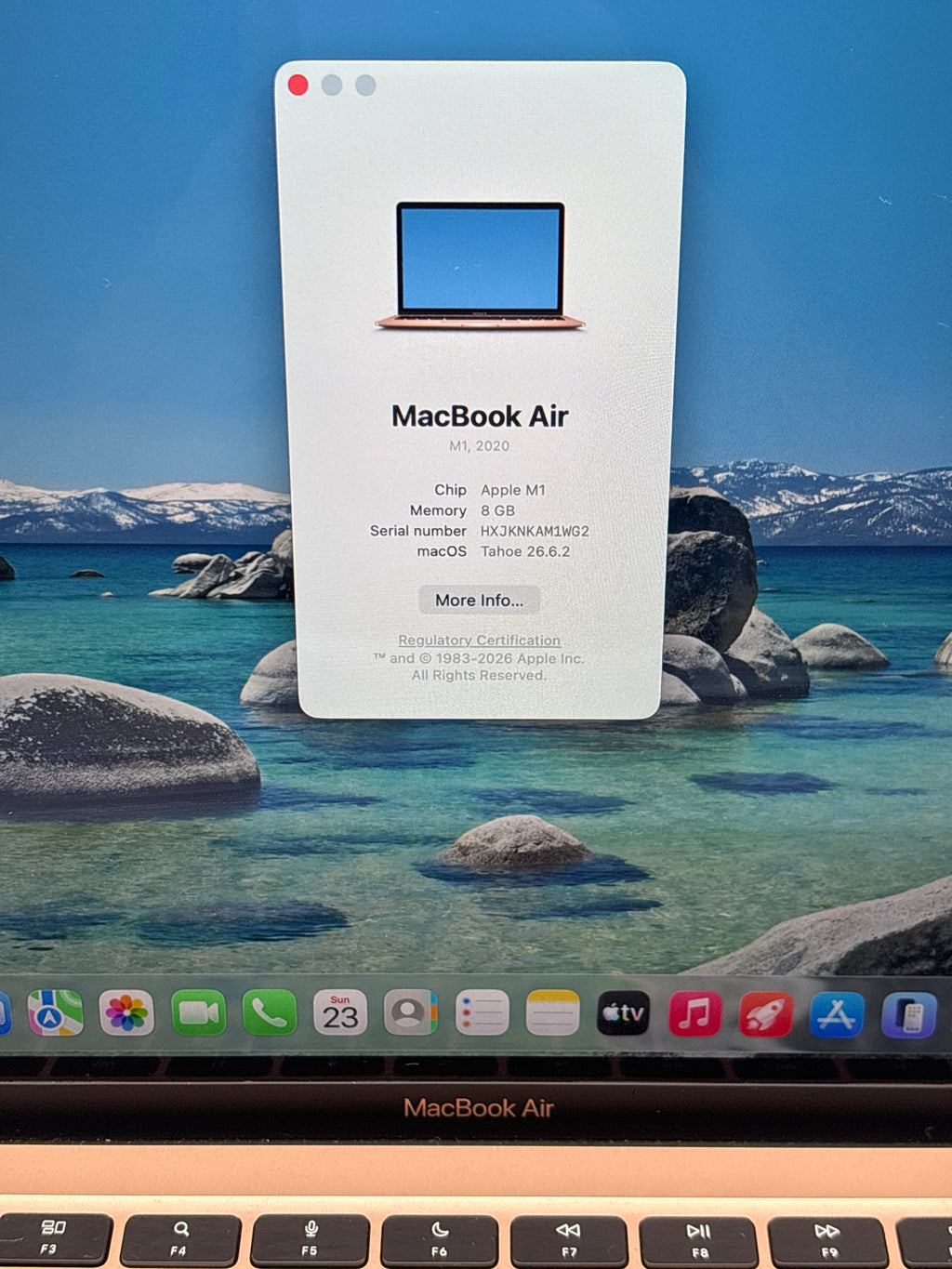952x1269 pixels.
Task: Open the Music app in the Dock
Action: [x=694, y=1013]
